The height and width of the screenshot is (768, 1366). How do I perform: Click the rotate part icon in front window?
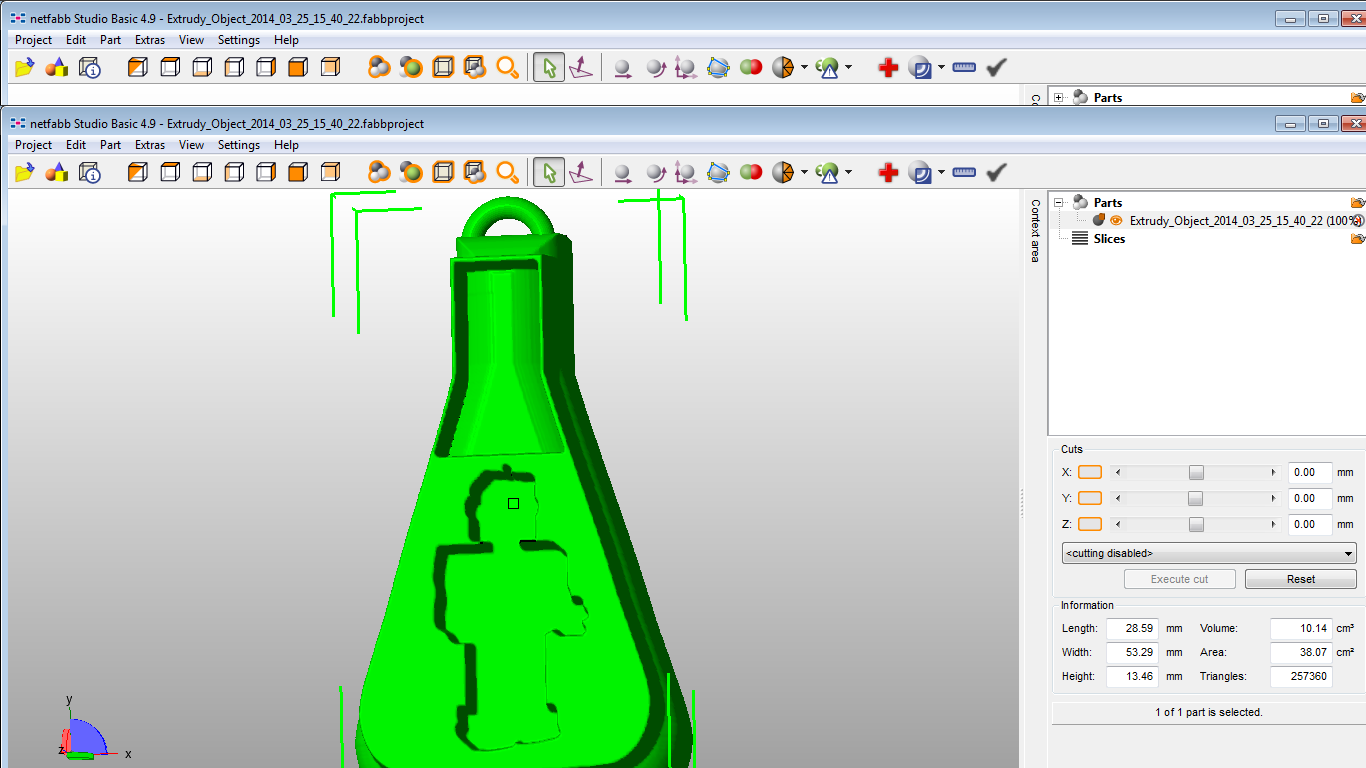coord(655,172)
